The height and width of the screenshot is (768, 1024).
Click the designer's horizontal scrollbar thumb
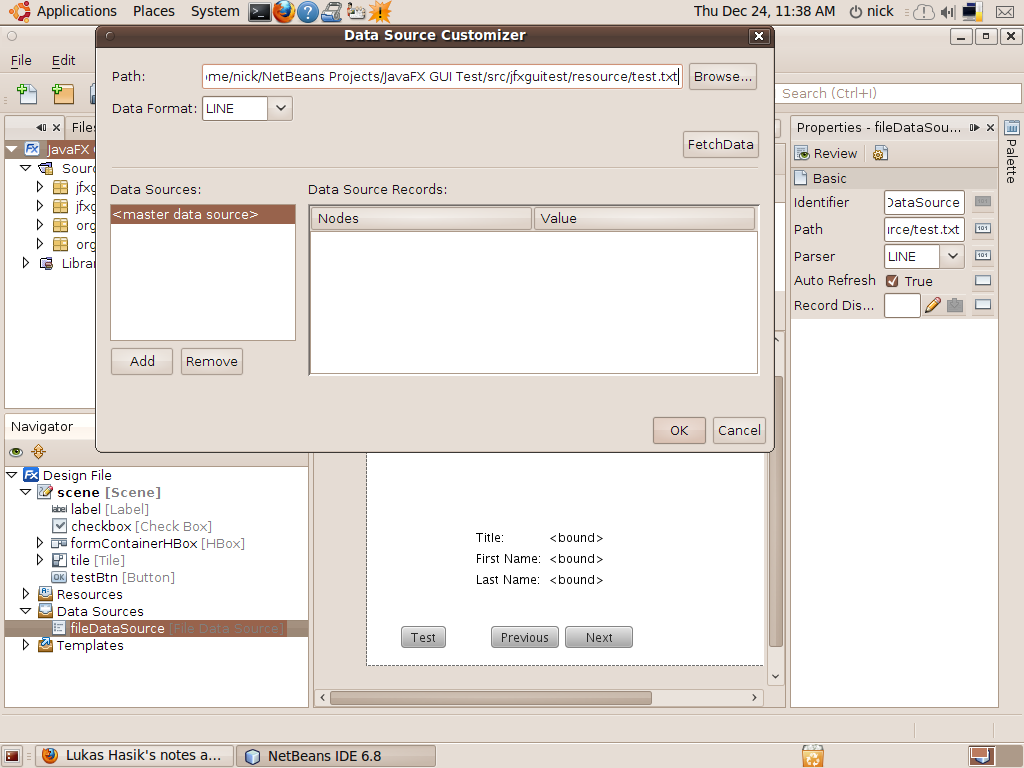(490, 697)
